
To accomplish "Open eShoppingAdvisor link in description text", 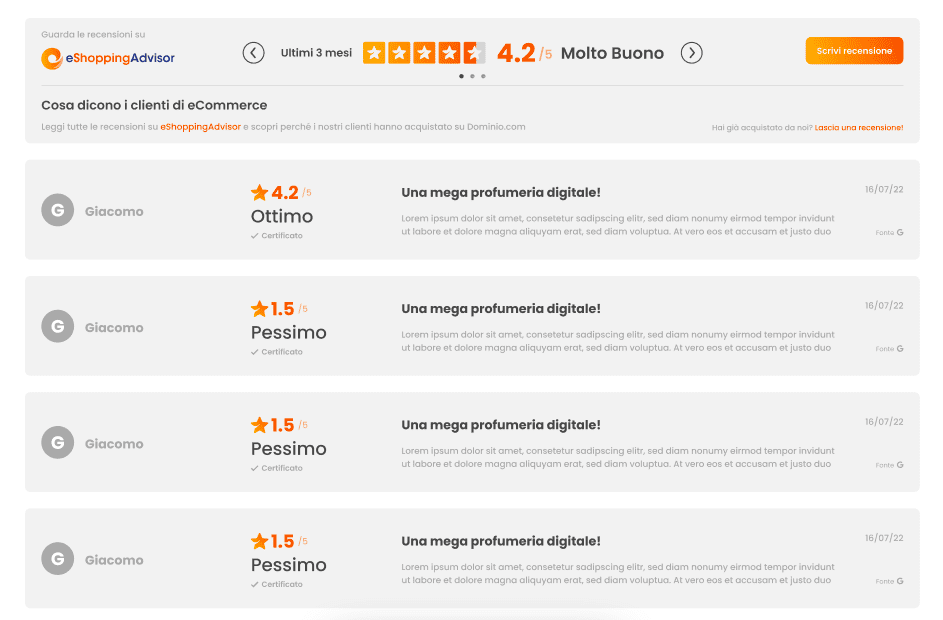I will coord(200,127).
